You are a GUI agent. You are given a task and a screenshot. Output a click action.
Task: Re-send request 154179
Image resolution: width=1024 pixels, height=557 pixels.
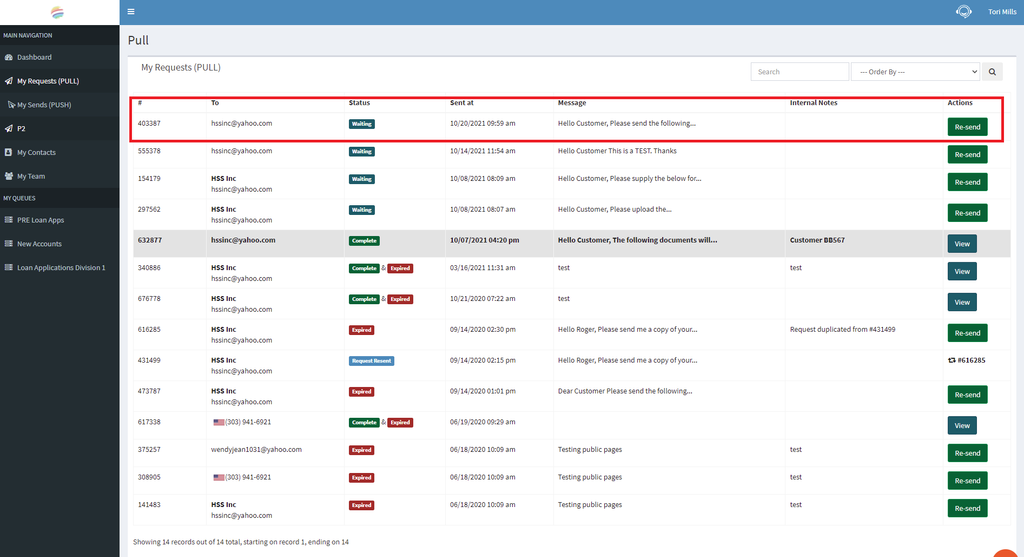coord(967,182)
